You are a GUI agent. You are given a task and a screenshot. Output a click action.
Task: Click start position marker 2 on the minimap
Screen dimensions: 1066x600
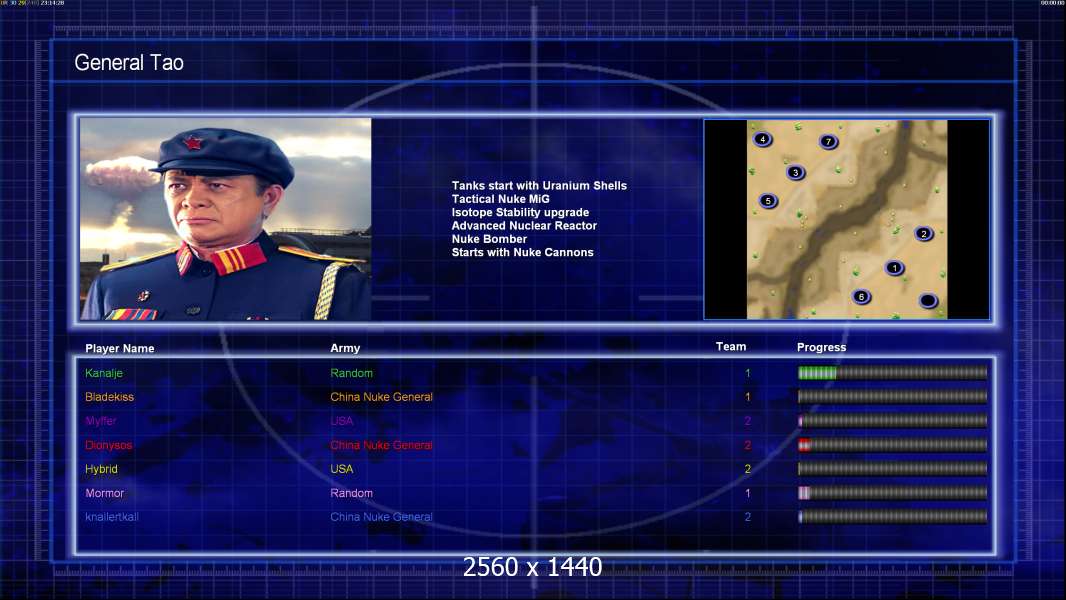923,234
